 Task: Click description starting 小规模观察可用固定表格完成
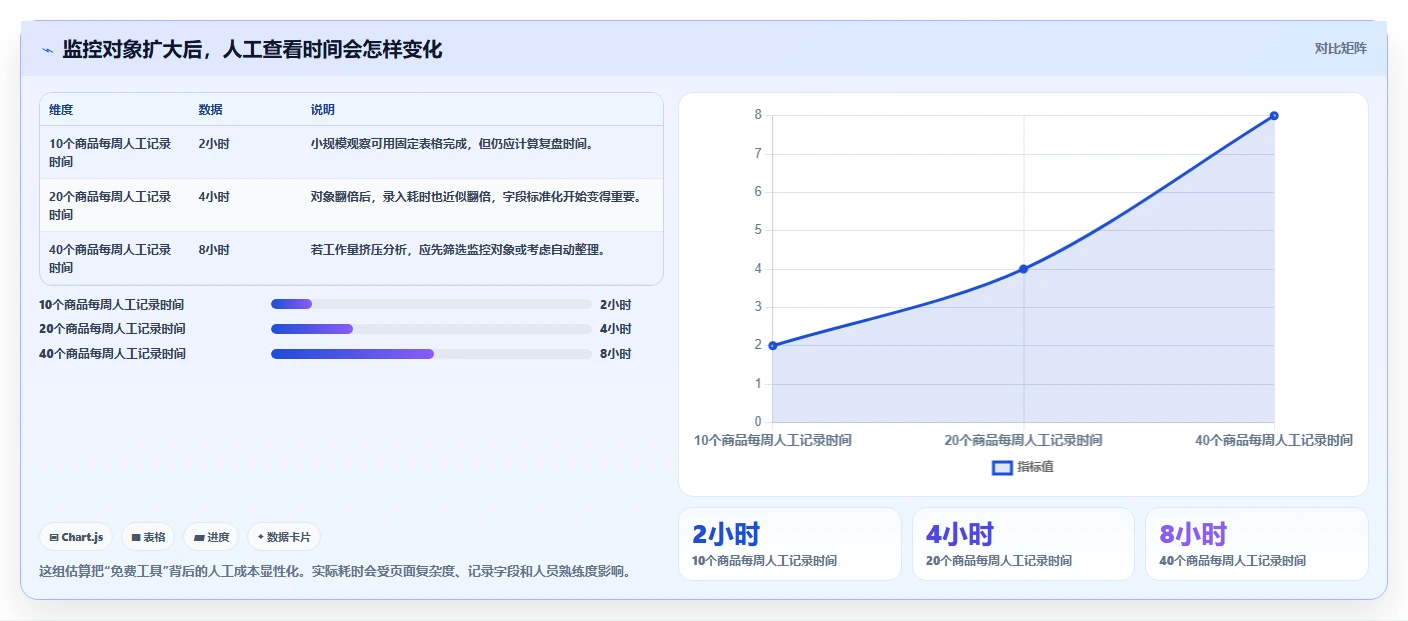tap(453, 144)
